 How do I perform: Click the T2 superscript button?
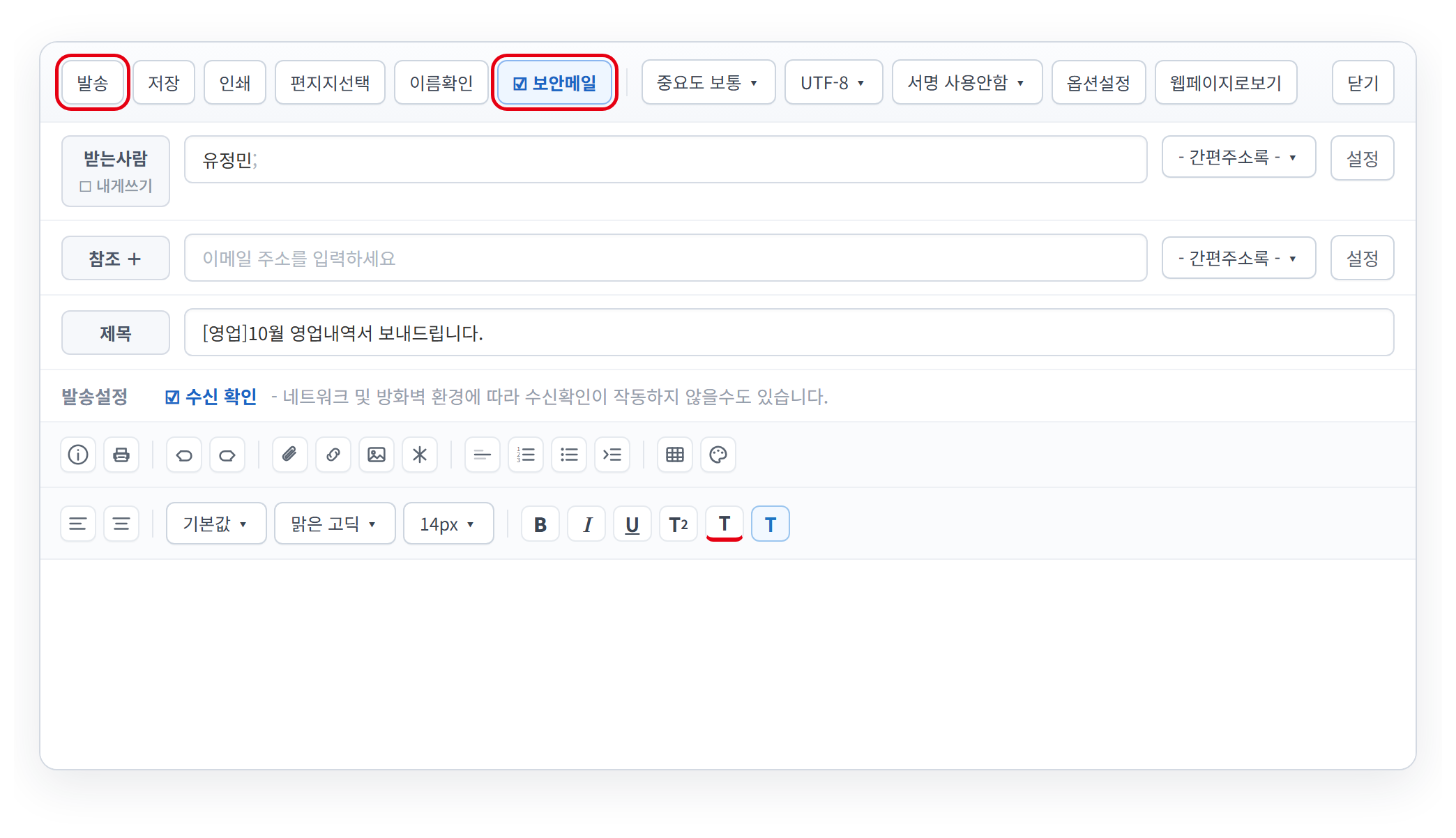click(x=678, y=524)
